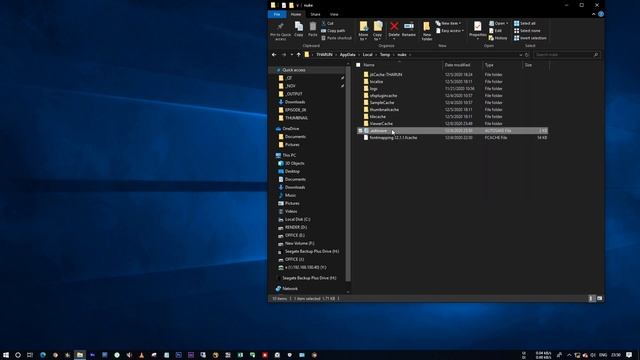The width and height of the screenshot is (640, 360).
Task: Open address bar history dropdown
Action: [520, 55]
